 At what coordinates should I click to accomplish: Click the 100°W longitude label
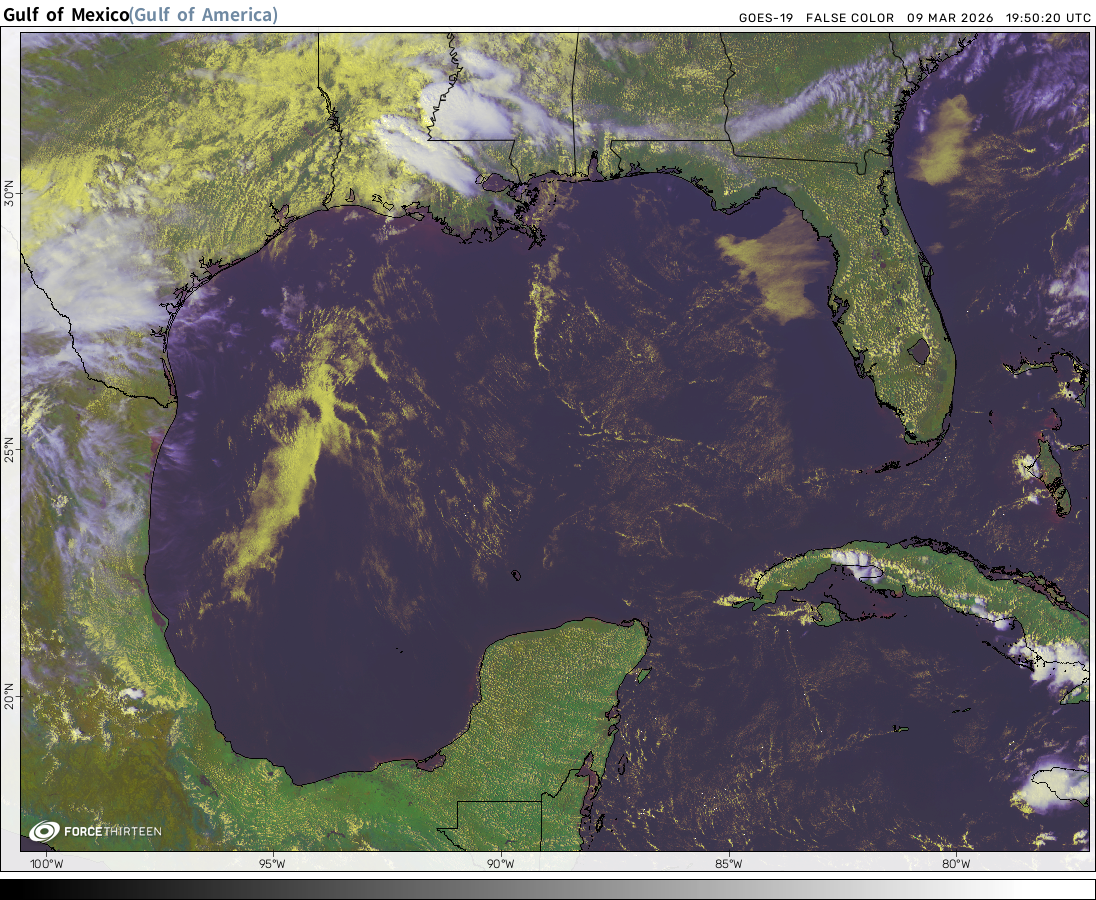point(45,864)
